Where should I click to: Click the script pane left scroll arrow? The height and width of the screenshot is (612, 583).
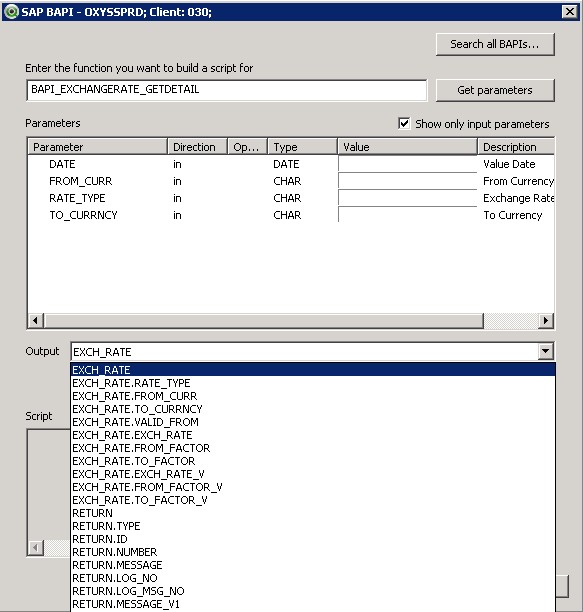[x=36, y=548]
